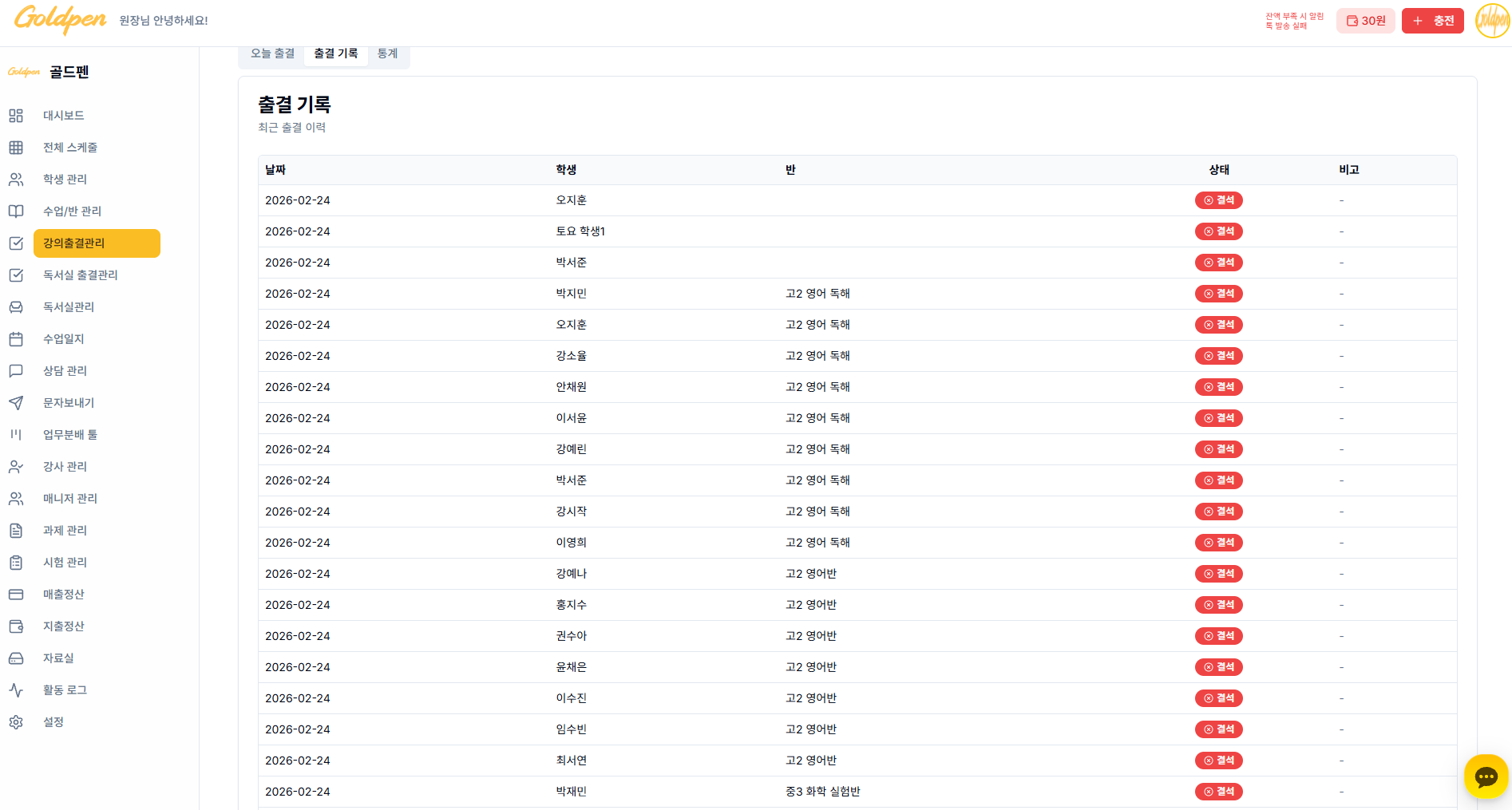Click the 결석 status badge for 박재민

[x=1218, y=792]
